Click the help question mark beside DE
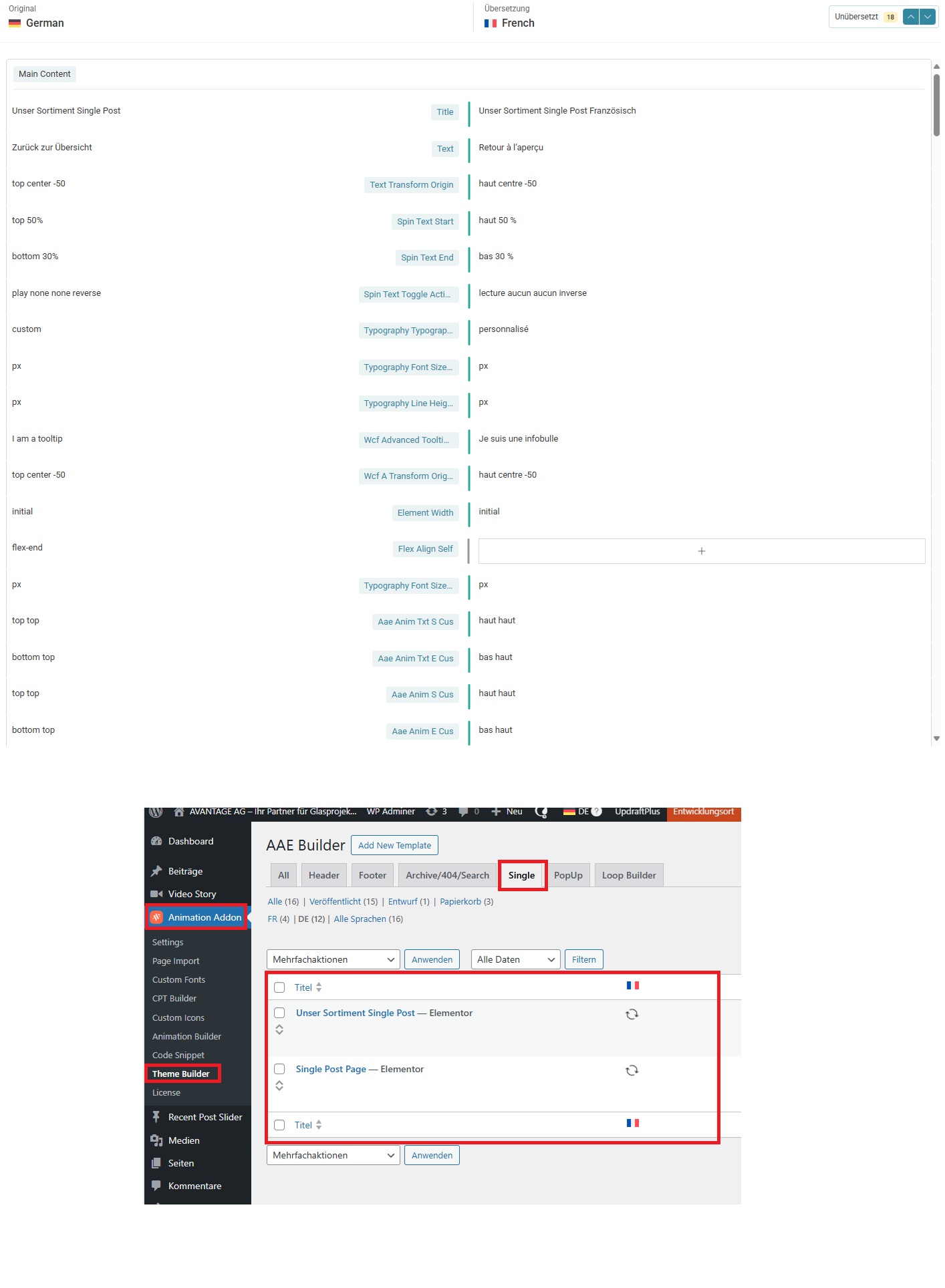This screenshot has width=945, height=1288. tap(597, 812)
